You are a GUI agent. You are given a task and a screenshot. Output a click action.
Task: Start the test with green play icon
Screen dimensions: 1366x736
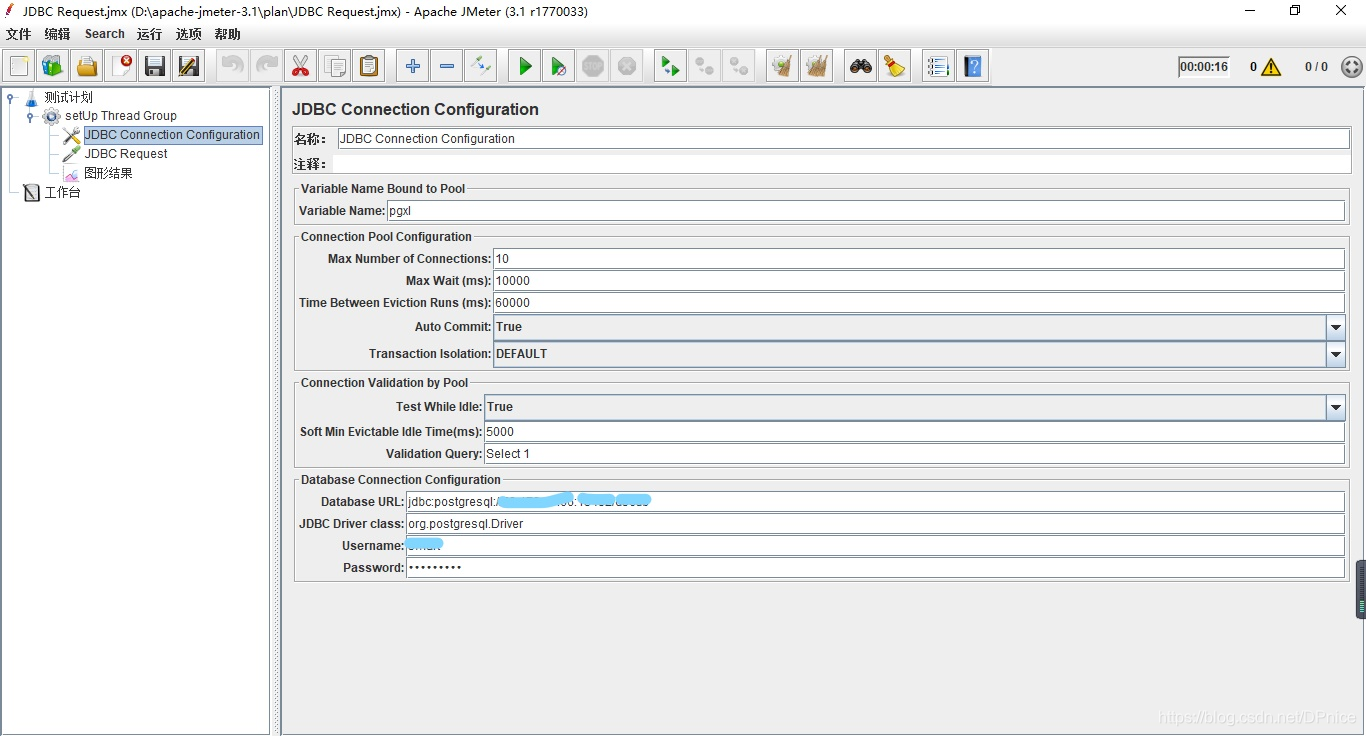525,67
